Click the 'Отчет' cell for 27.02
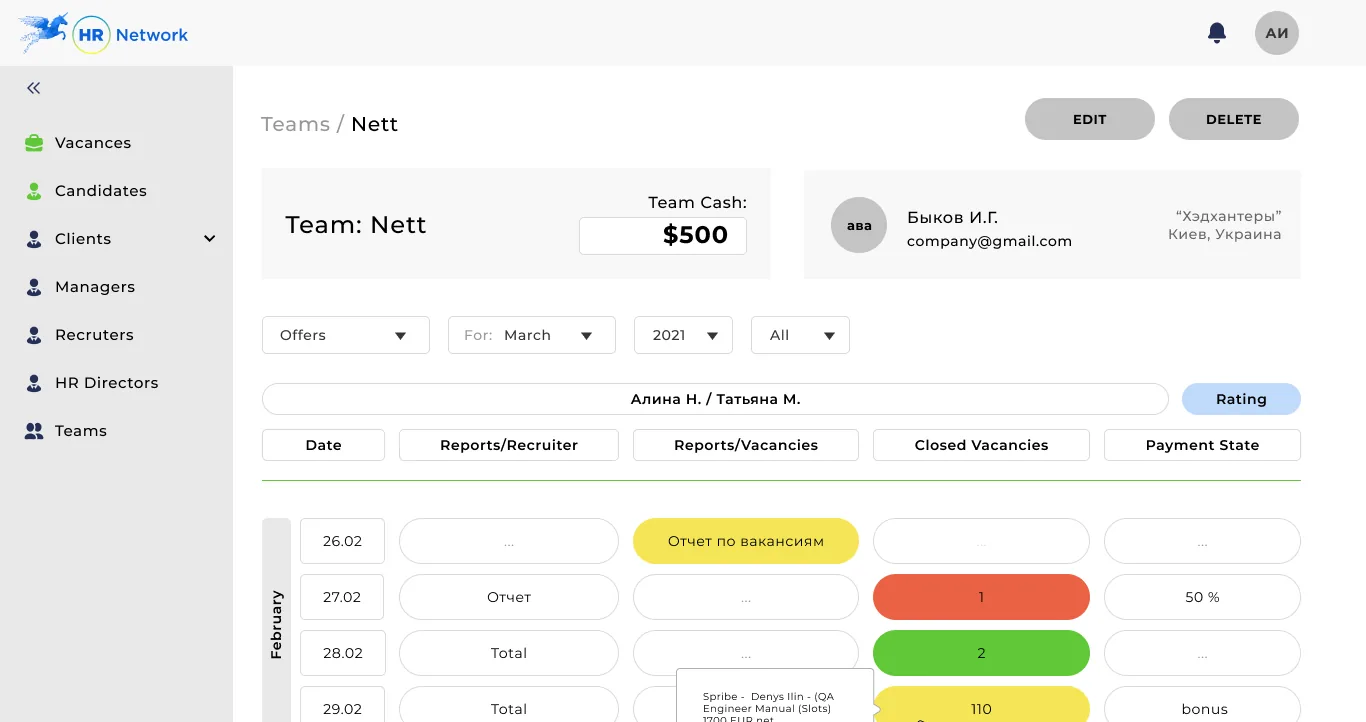This screenshot has height=722, width=1366. click(509, 597)
